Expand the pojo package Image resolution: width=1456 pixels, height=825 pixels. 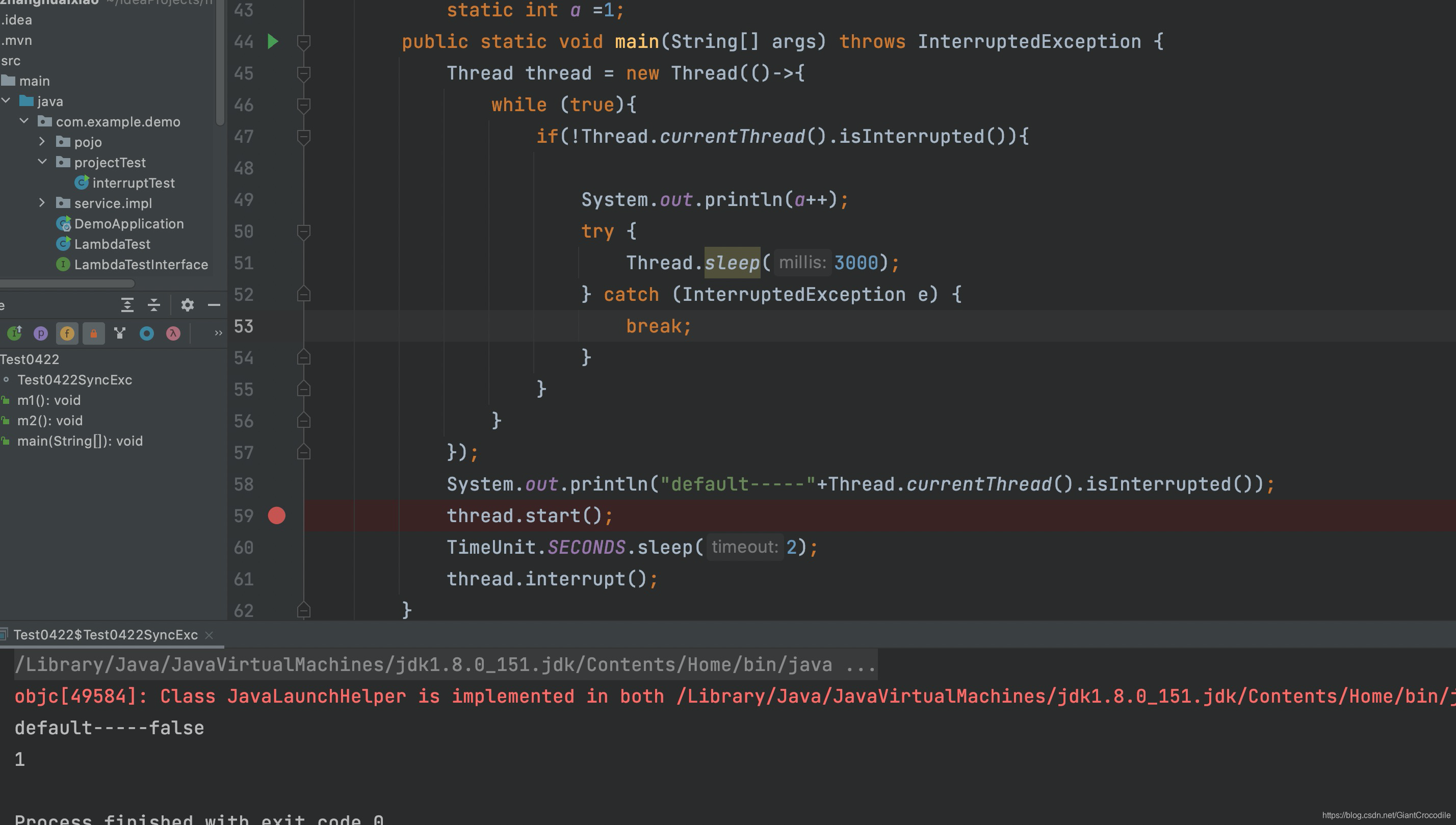pyautogui.click(x=42, y=141)
